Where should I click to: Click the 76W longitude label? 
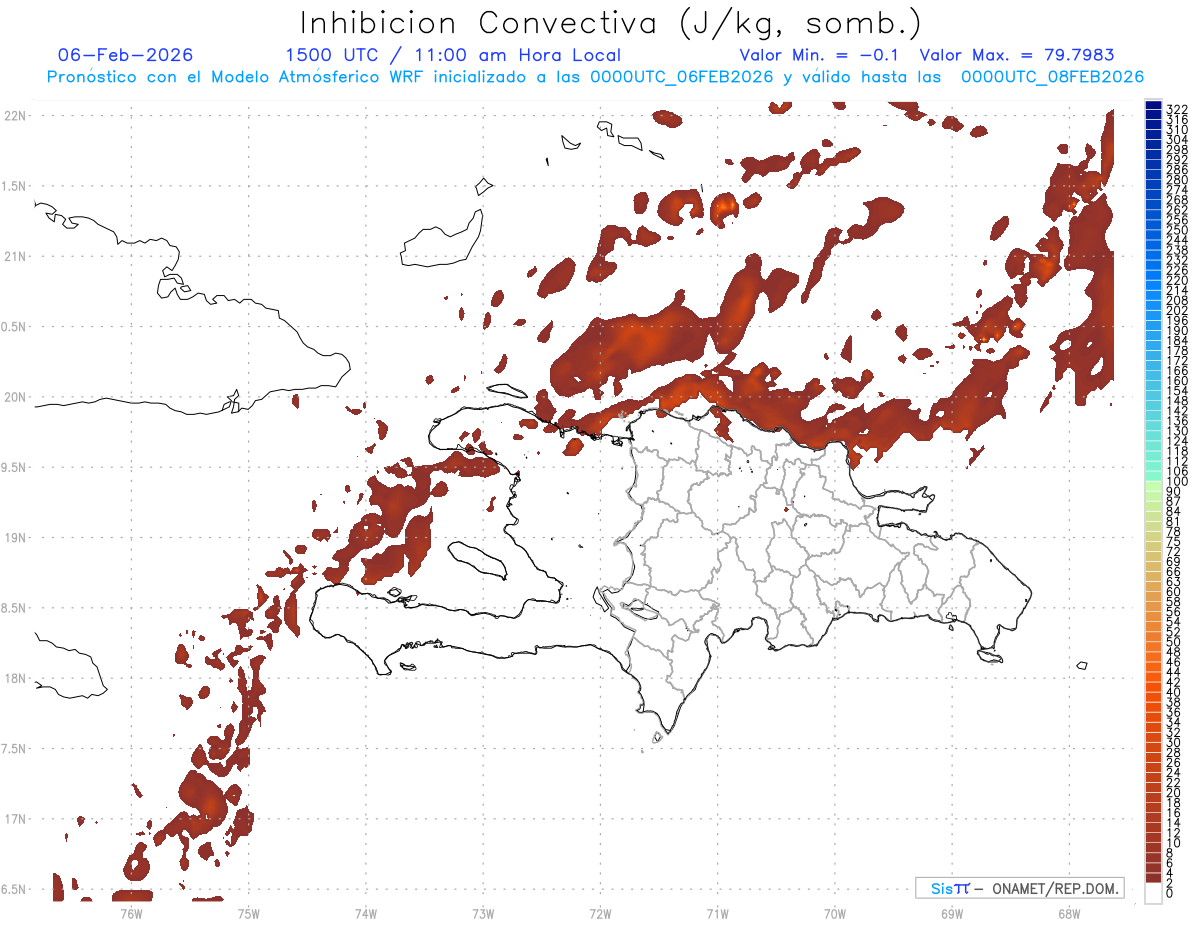point(131,913)
